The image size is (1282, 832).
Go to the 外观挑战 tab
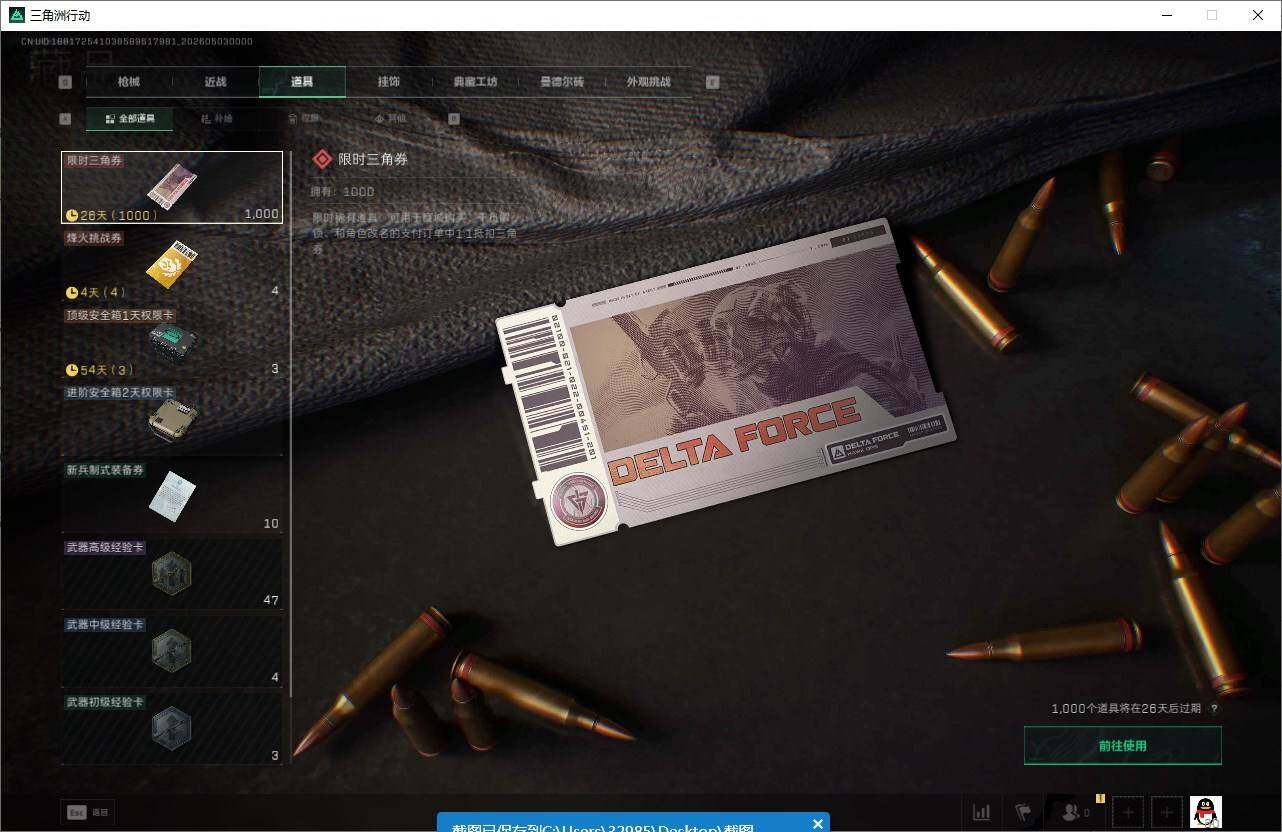pyautogui.click(x=648, y=82)
